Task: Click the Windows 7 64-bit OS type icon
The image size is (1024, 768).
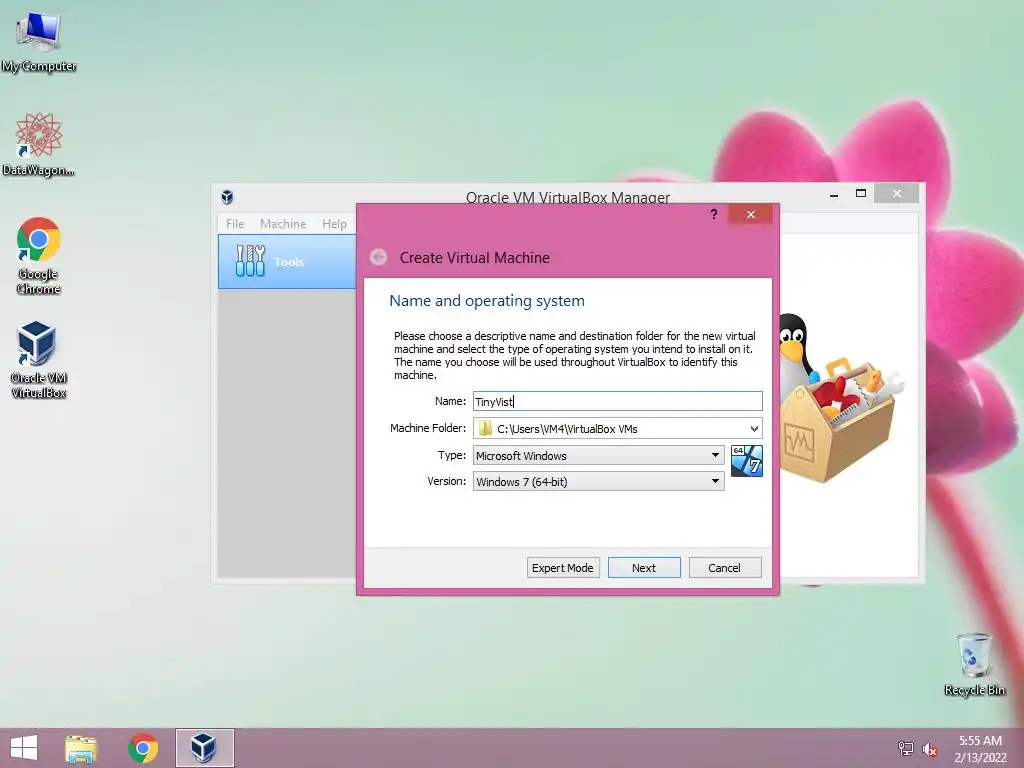Action: pos(746,460)
